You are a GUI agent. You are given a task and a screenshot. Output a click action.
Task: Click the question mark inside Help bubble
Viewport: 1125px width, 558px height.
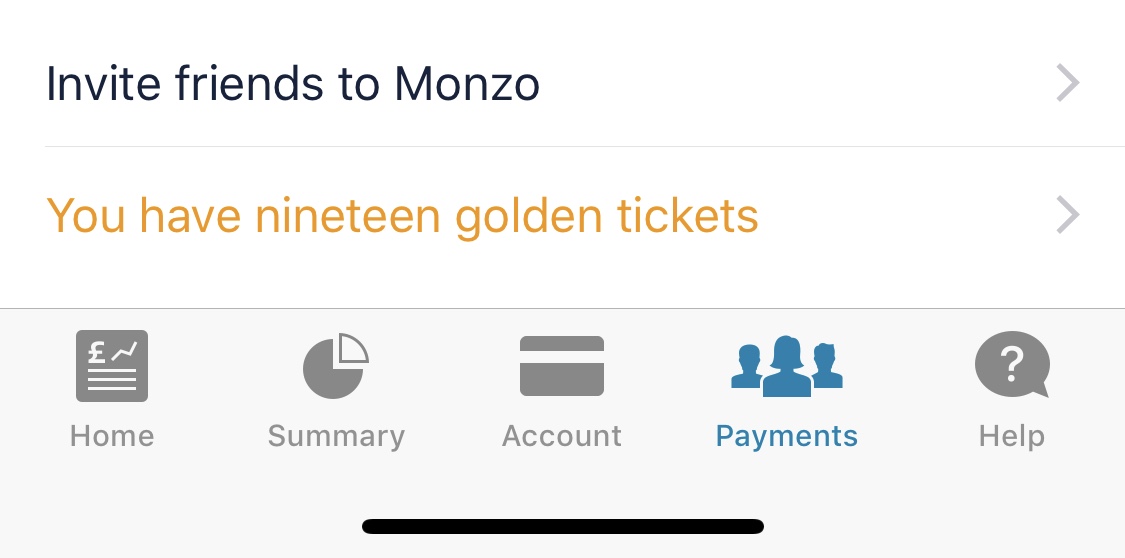click(x=1011, y=361)
